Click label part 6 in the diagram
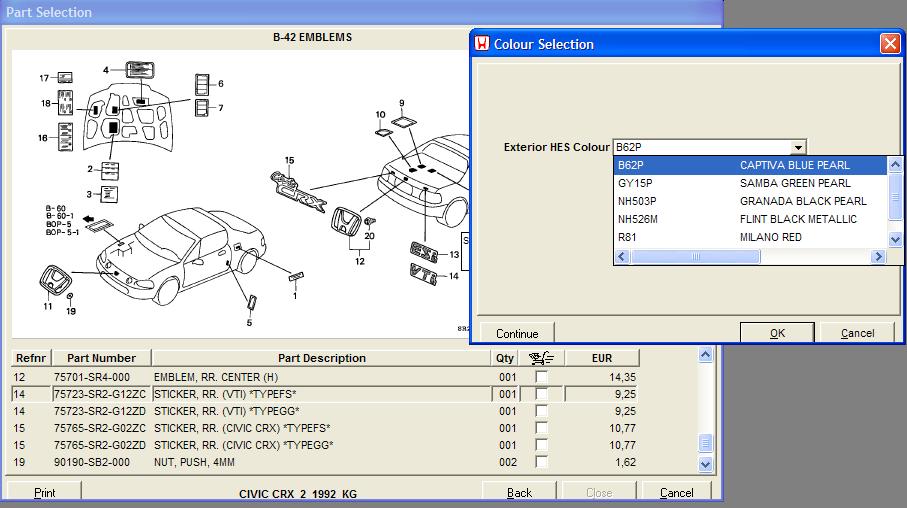 coord(202,84)
